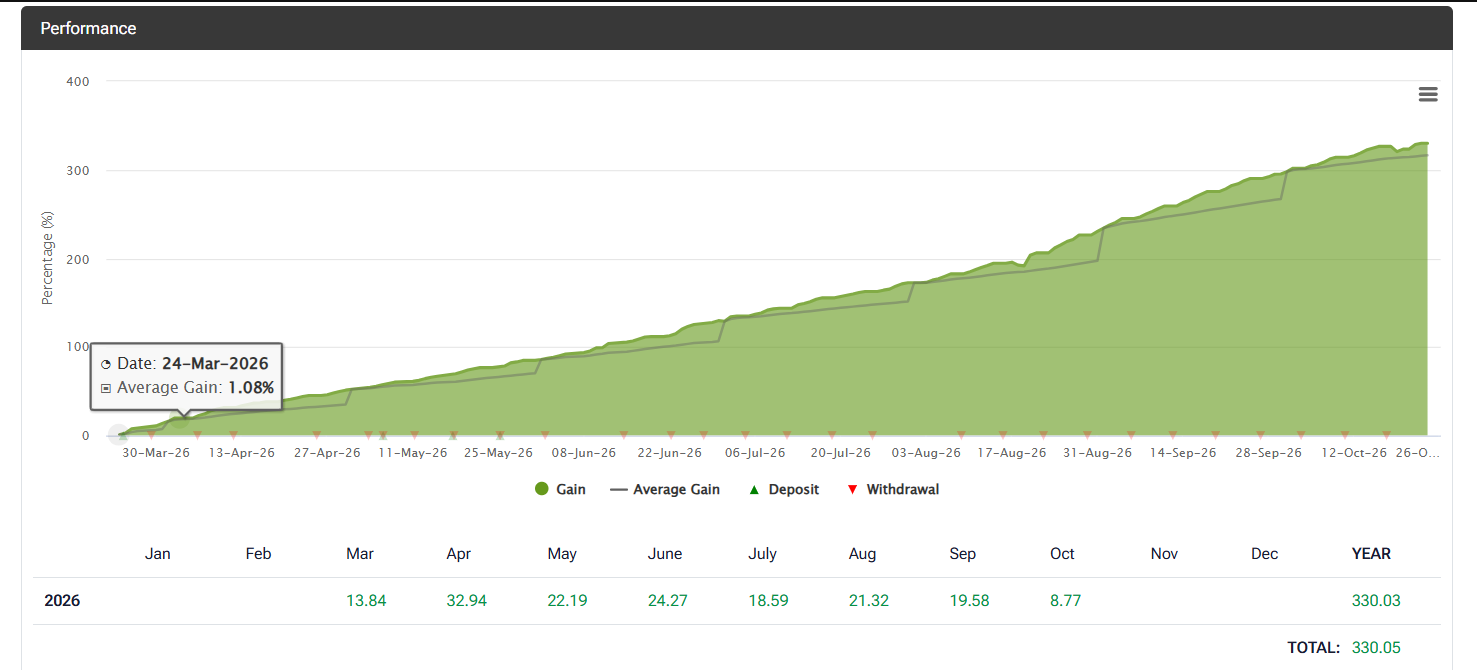Click the Apr value 32.94
The height and width of the screenshot is (670, 1477).
pyautogui.click(x=466, y=601)
